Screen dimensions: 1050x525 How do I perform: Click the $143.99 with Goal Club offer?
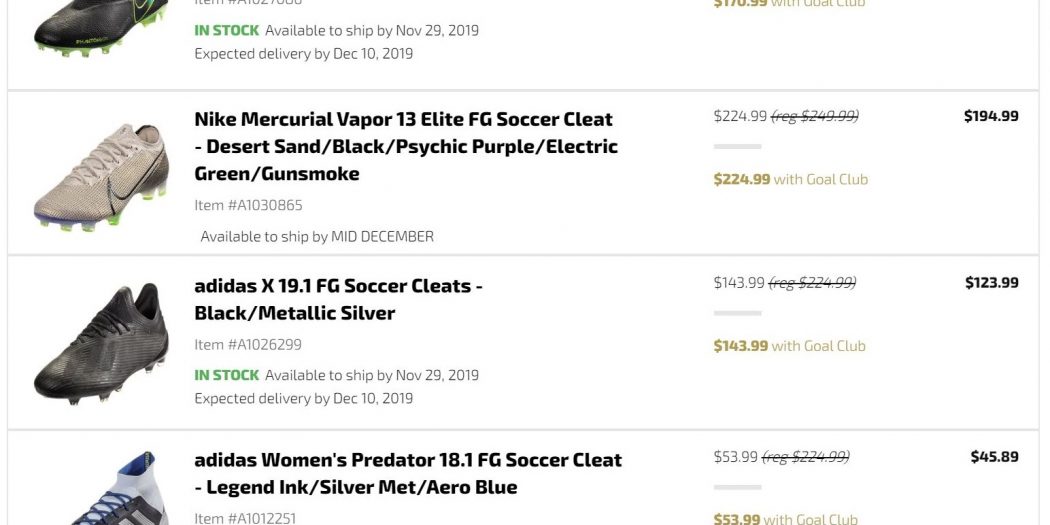[x=789, y=346]
